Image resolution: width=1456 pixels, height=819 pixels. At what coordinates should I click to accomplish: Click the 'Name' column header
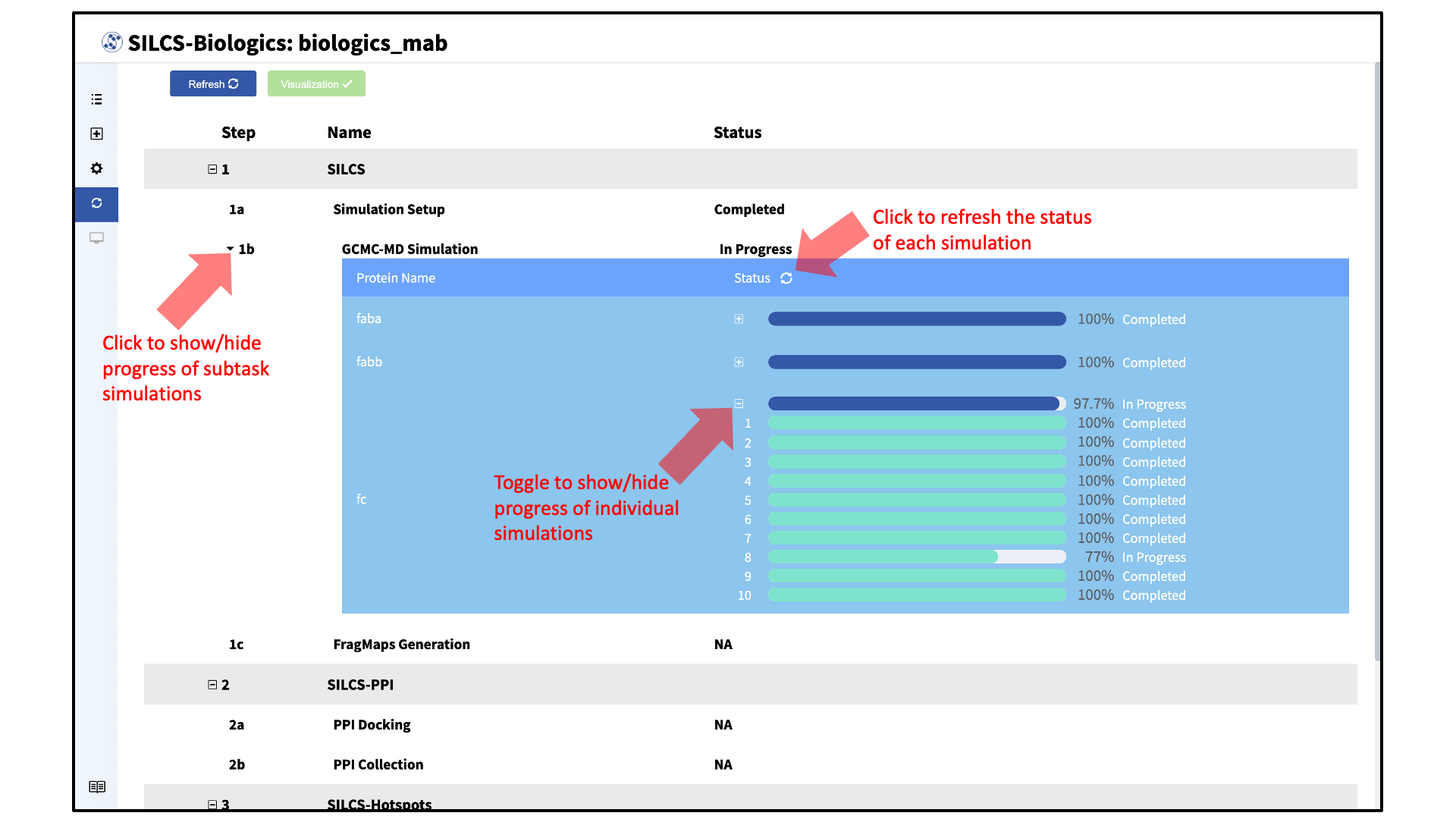click(349, 133)
